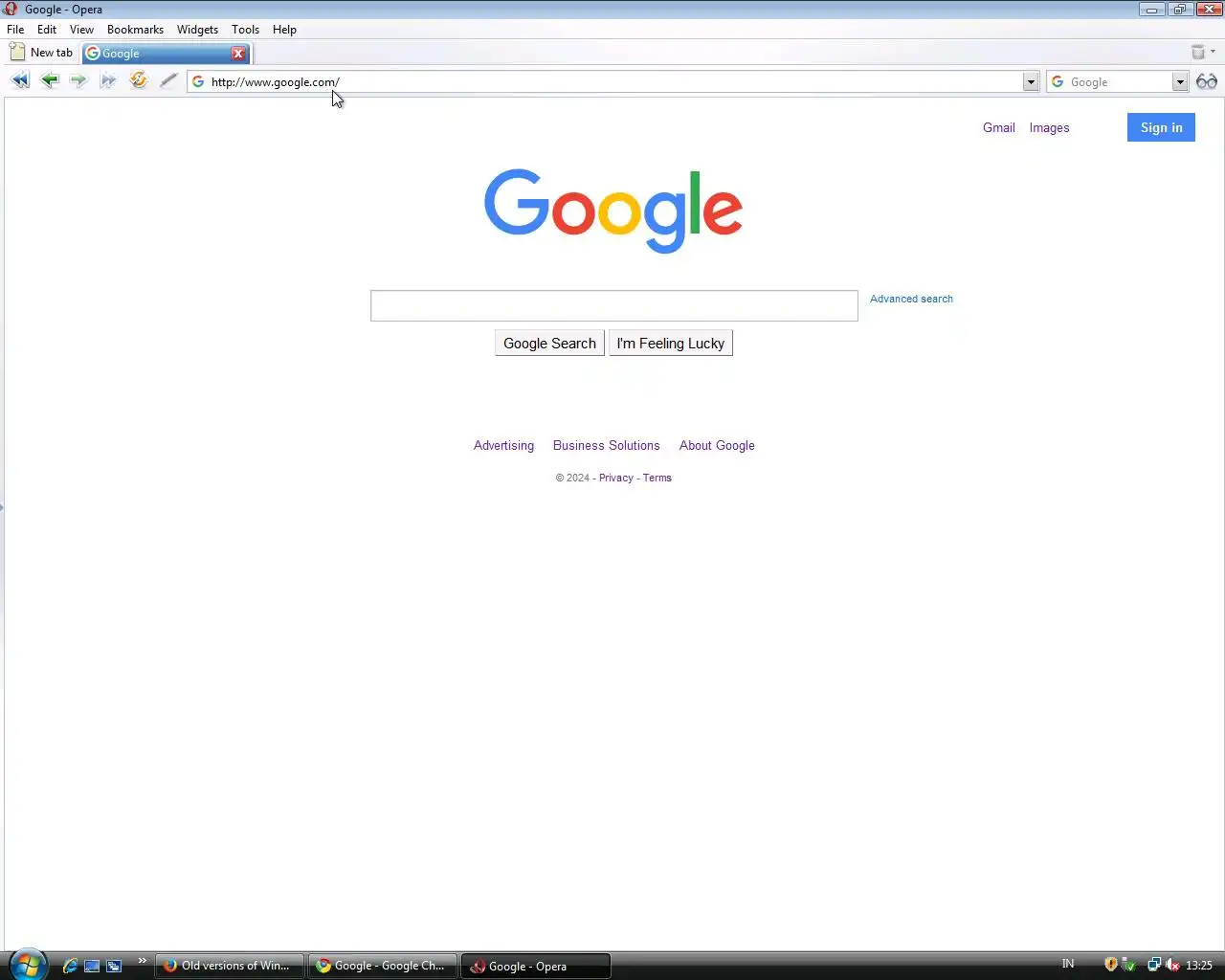Click the New tab button label
Viewport: 1225px width, 980px height.
[51, 53]
